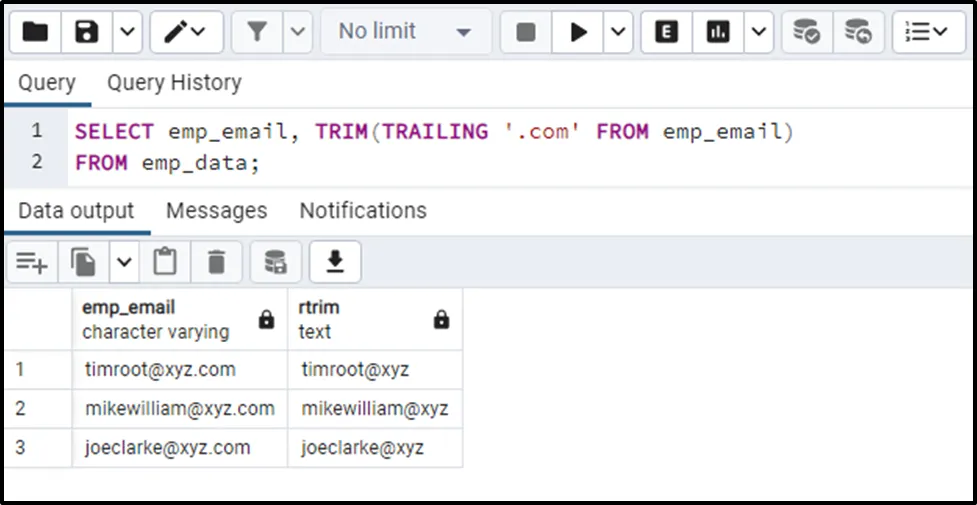The height and width of the screenshot is (505, 977).
Task: Open the Messages tab
Action: 216,211
